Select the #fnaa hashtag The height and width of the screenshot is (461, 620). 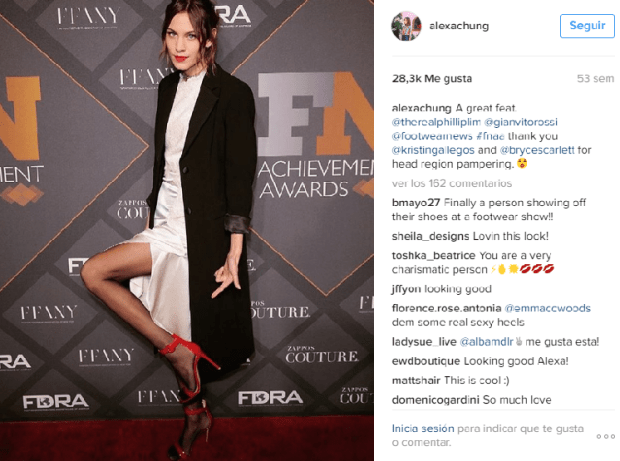490,136
